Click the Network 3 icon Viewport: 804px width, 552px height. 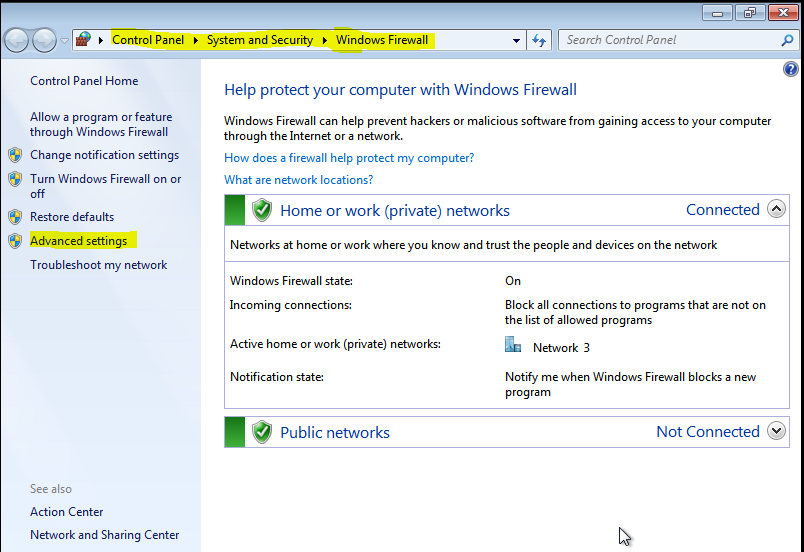pyautogui.click(x=513, y=344)
